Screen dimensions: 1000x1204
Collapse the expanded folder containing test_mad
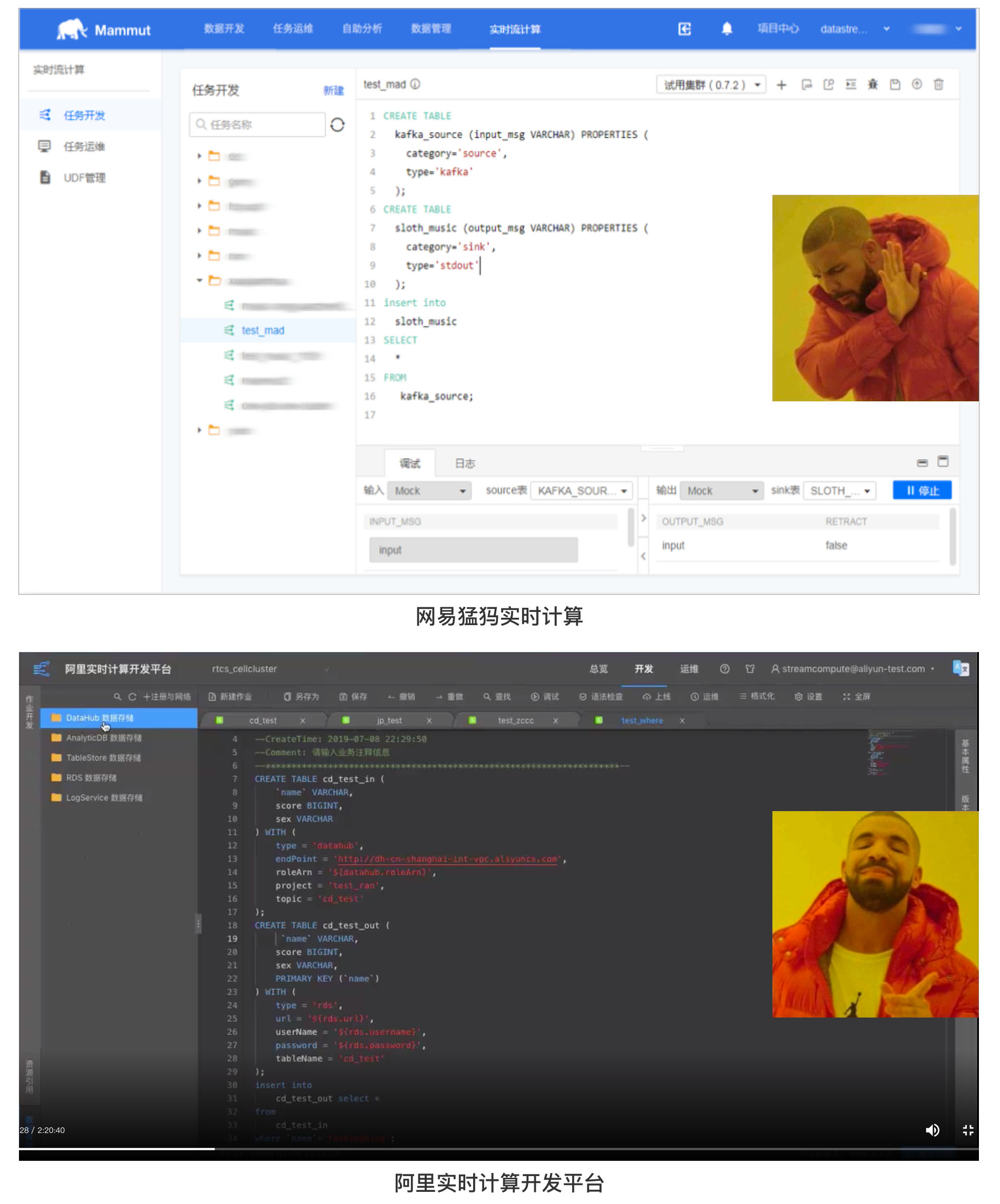(x=199, y=280)
